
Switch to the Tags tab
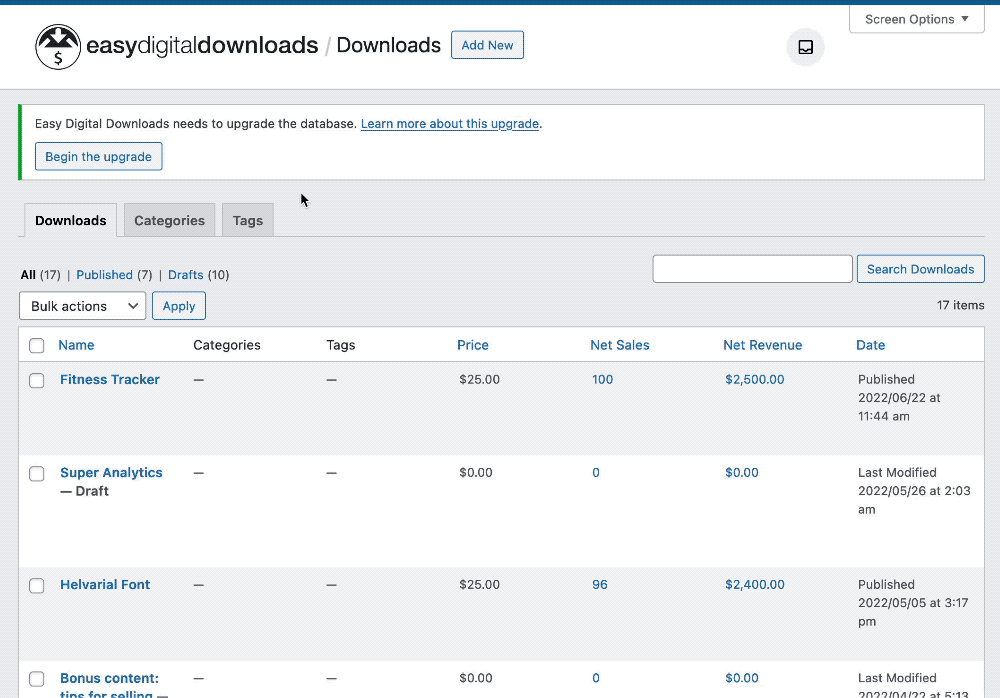[247, 220]
